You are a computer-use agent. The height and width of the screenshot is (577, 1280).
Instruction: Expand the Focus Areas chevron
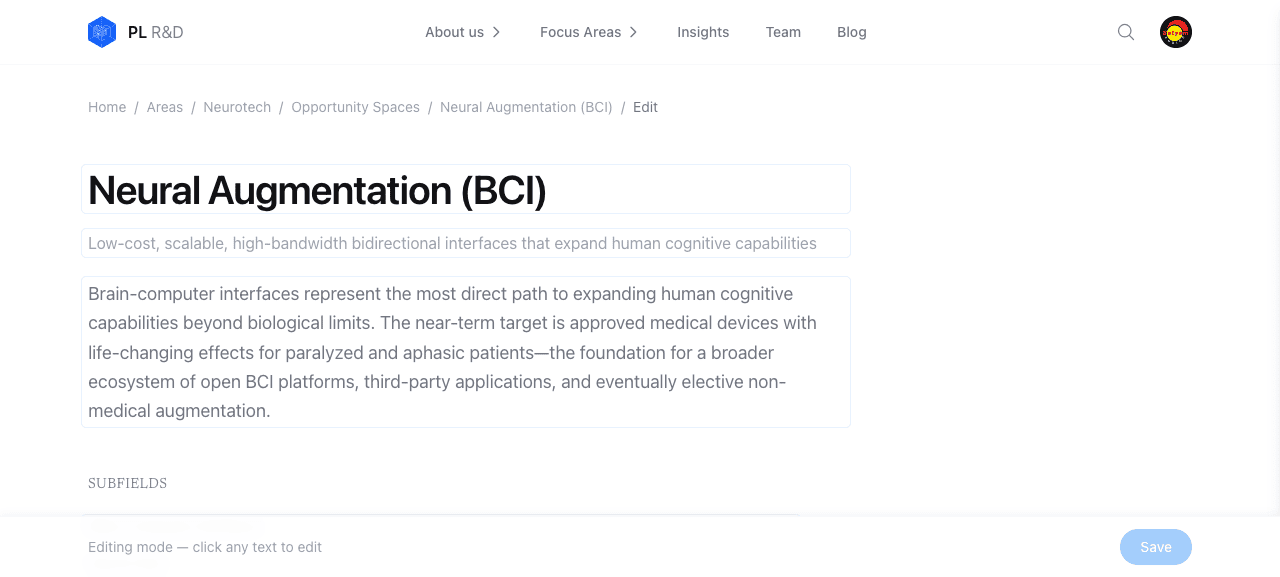[633, 32]
